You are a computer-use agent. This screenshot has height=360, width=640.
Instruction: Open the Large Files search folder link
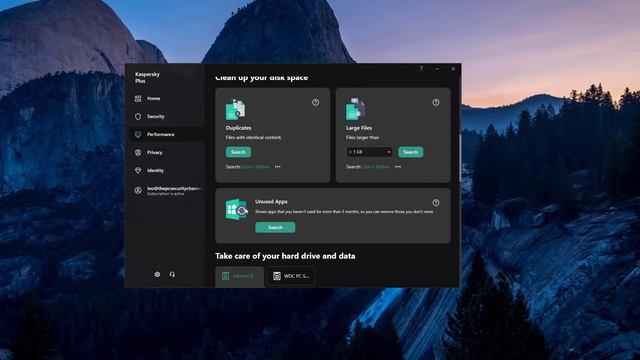[x=376, y=167]
